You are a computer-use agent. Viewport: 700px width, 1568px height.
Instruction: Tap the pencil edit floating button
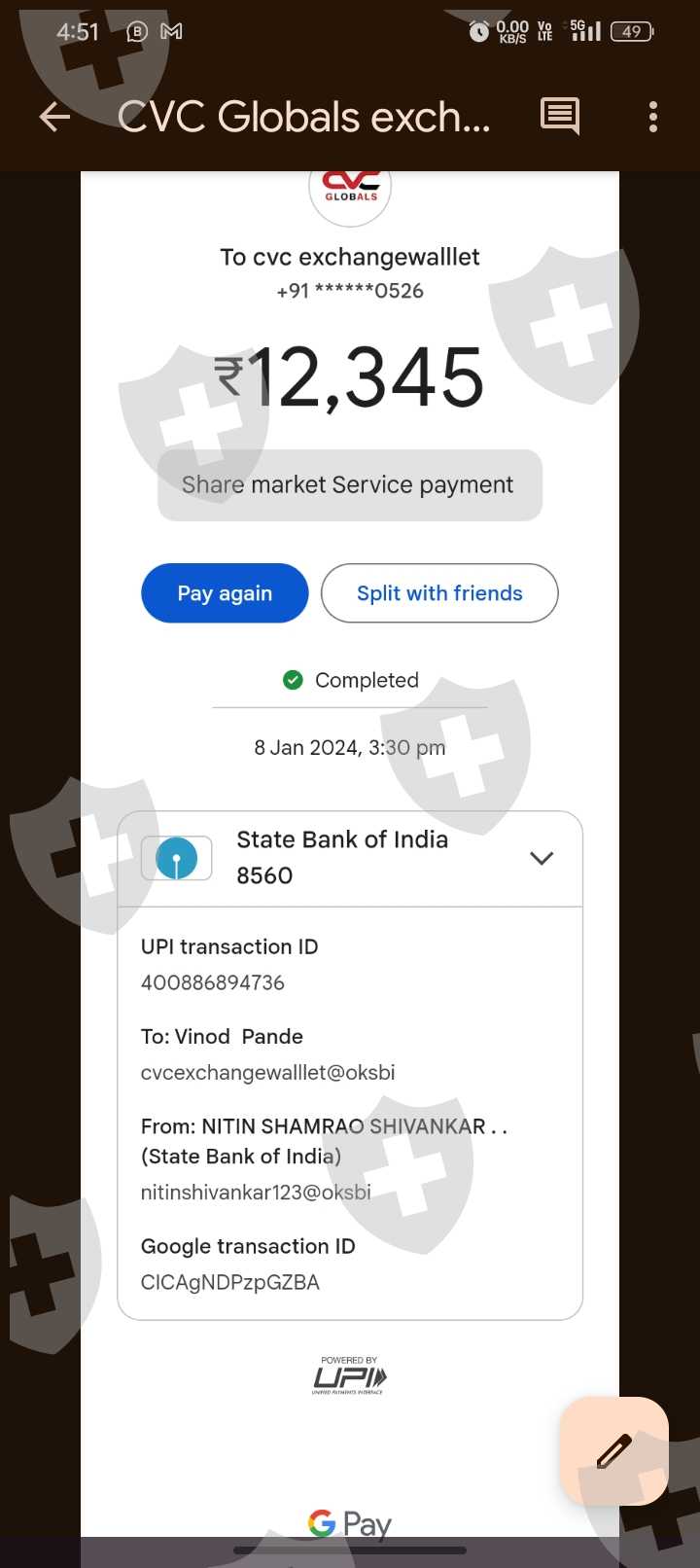point(614,1451)
